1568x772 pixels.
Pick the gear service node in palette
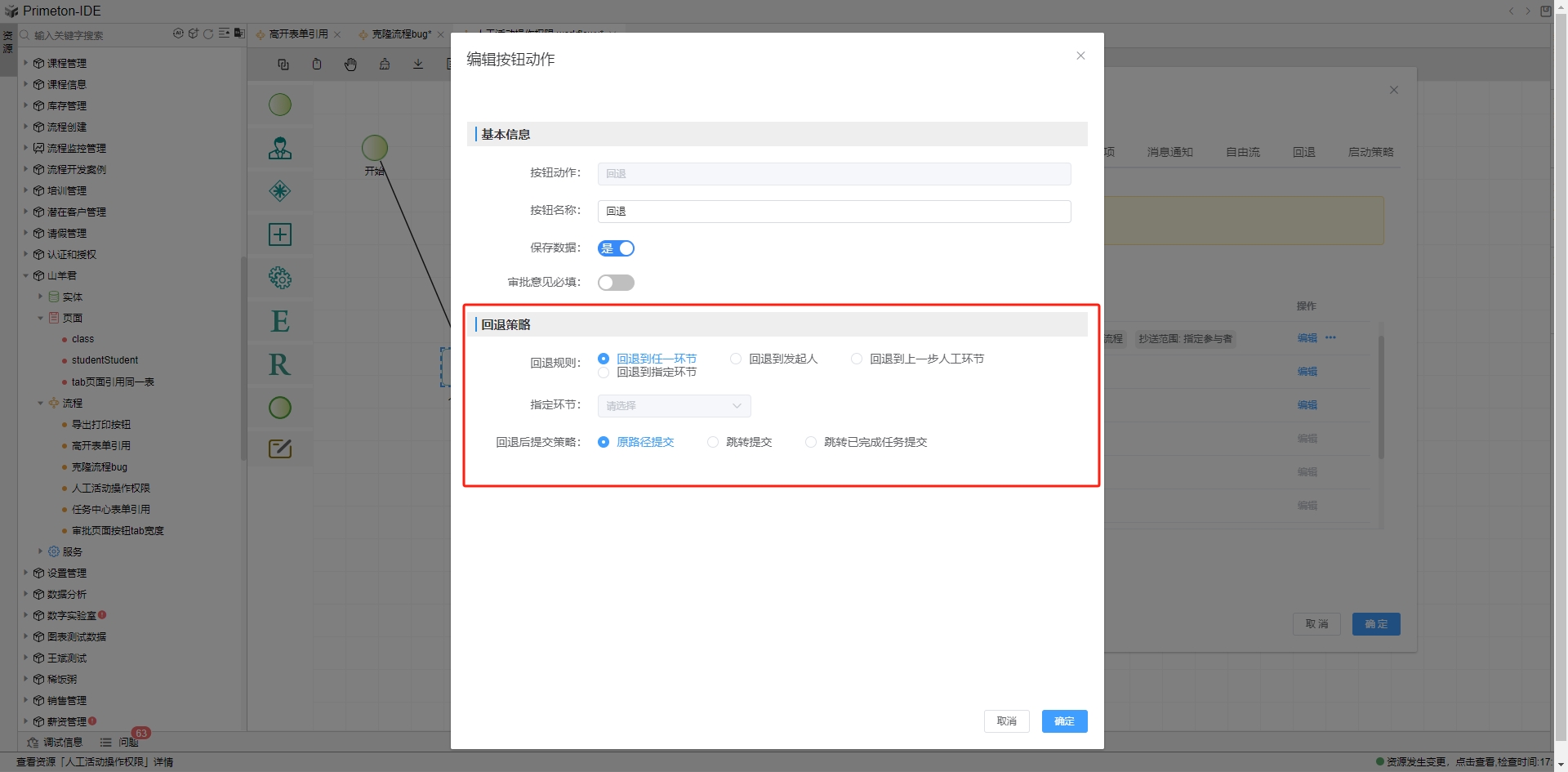click(x=280, y=278)
